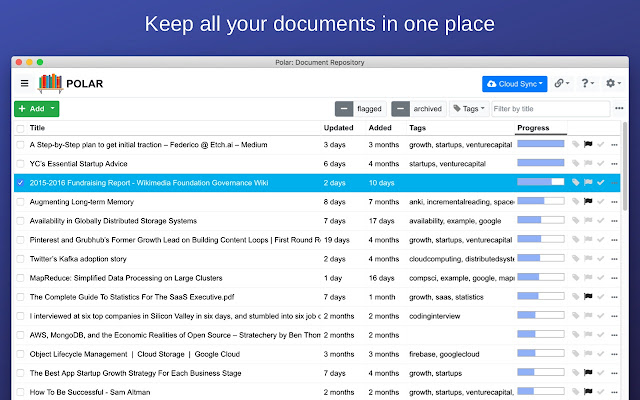Open the Tags filter dropdown
This screenshot has height=400, width=640.
pos(469,109)
